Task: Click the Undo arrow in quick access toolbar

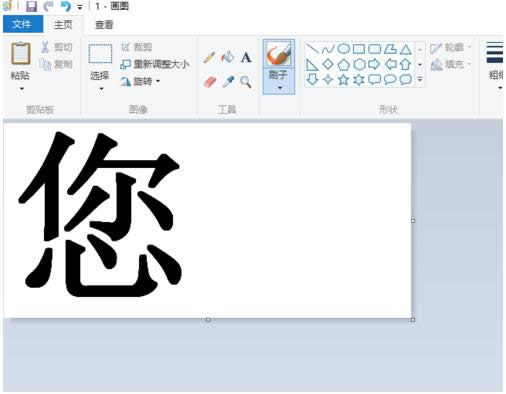Action: (x=65, y=6)
